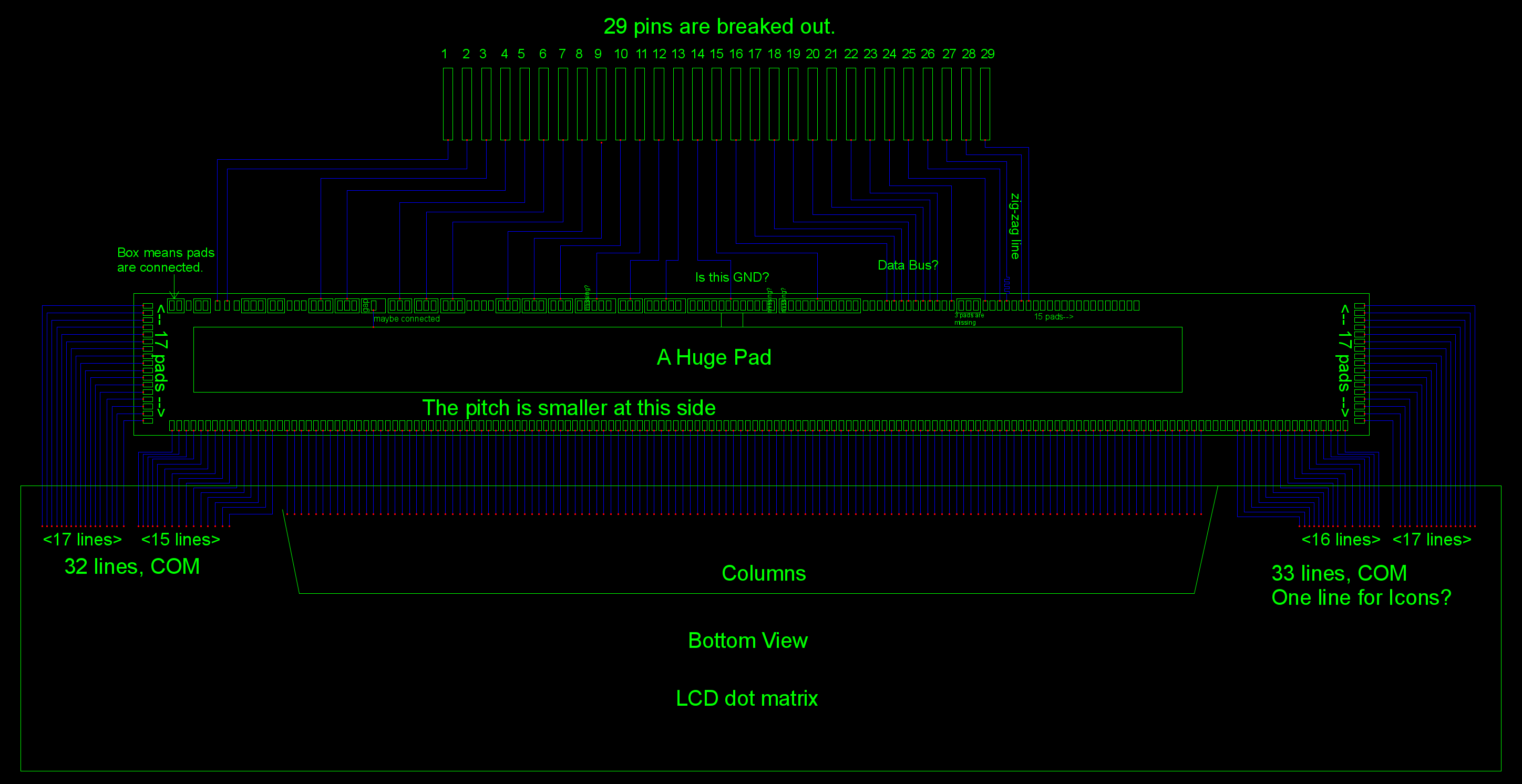
Task: Click the "3 pads are missing" note
Action: click(x=969, y=319)
